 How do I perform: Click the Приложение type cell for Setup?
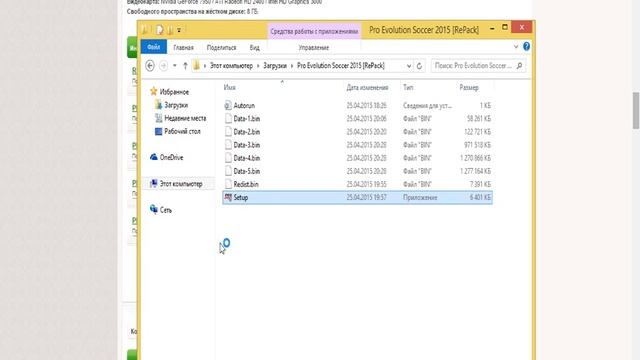click(420, 198)
